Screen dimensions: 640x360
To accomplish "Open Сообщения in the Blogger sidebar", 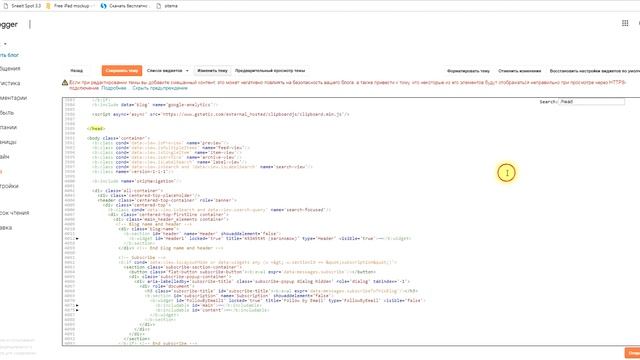I will coord(10,69).
